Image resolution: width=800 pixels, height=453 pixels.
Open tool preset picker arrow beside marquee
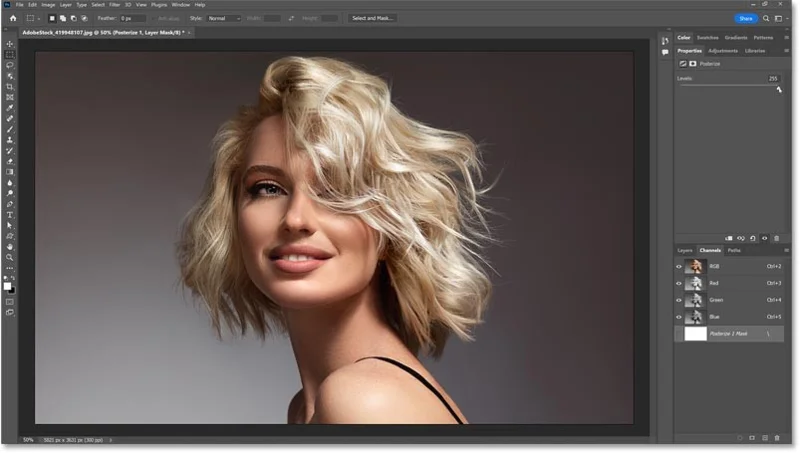pyautogui.click(x=39, y=19)
